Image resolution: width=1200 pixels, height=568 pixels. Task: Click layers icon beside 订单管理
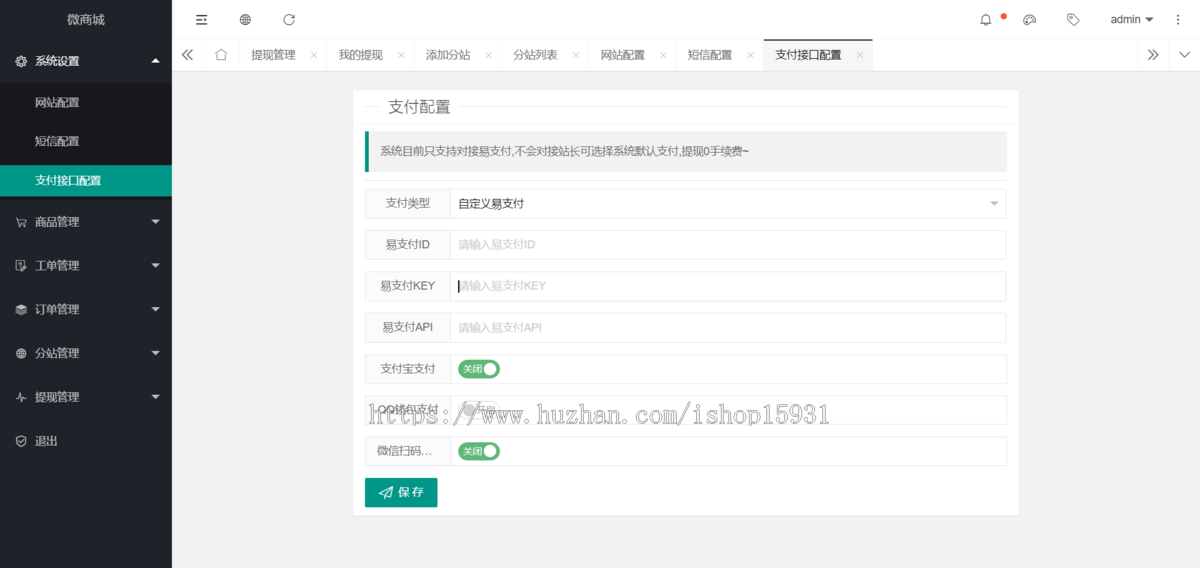point(21,310)
